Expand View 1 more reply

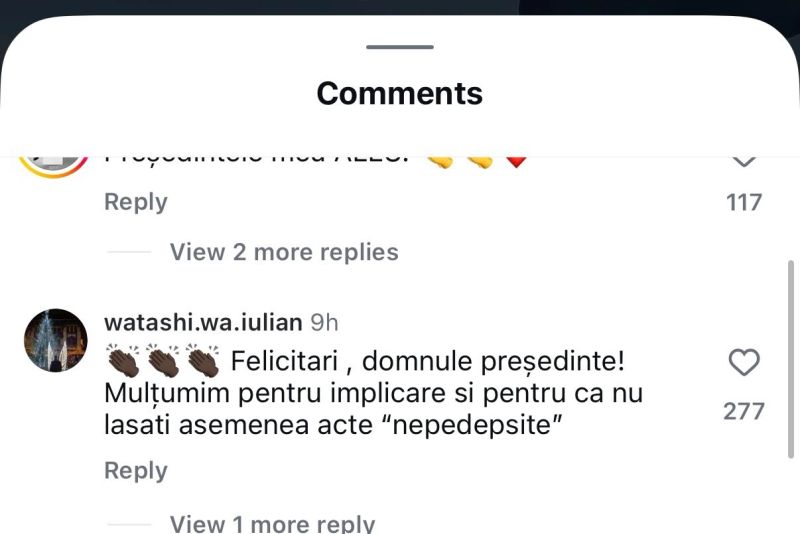272,524
